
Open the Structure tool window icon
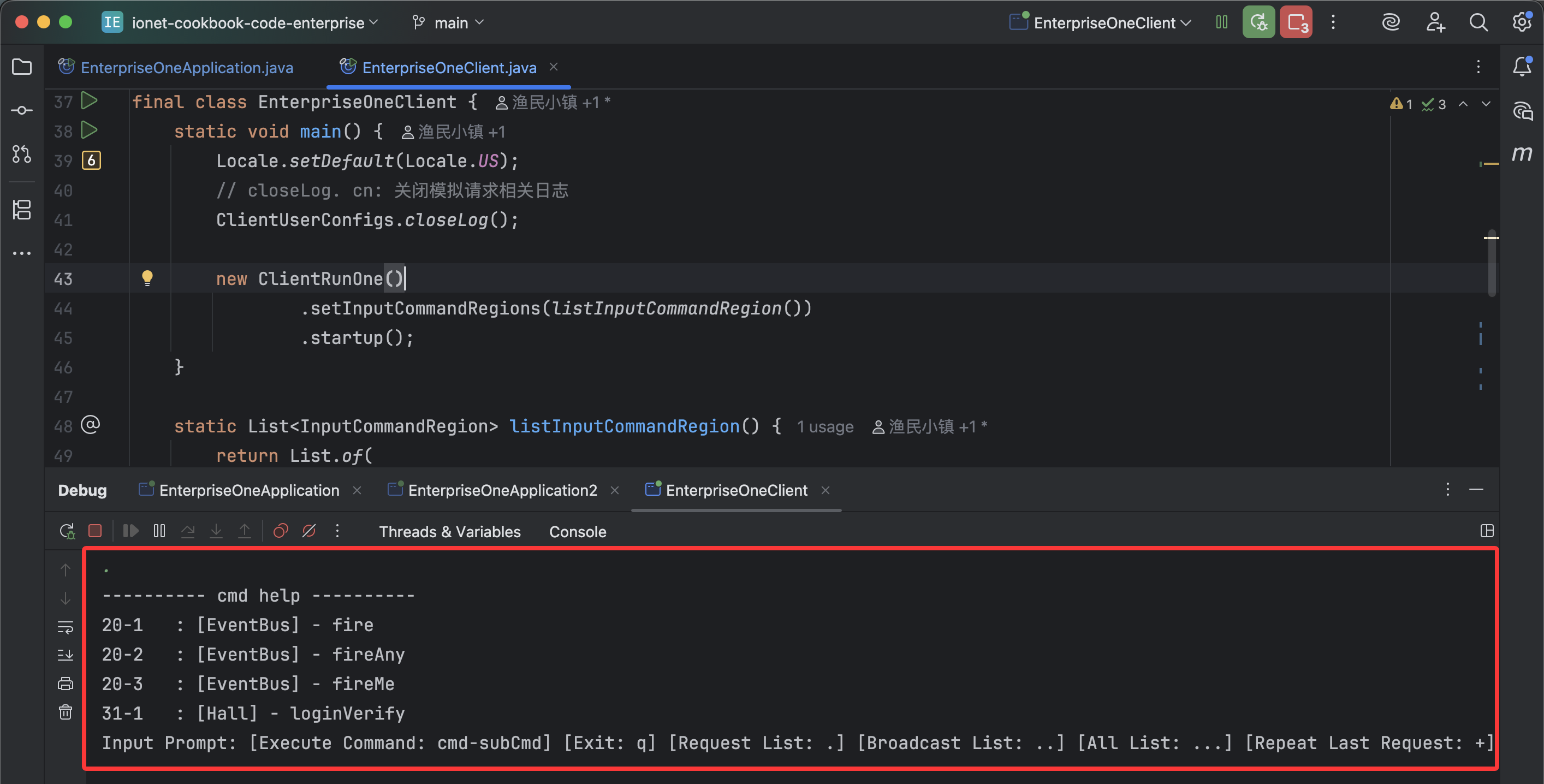pos(22,210)
